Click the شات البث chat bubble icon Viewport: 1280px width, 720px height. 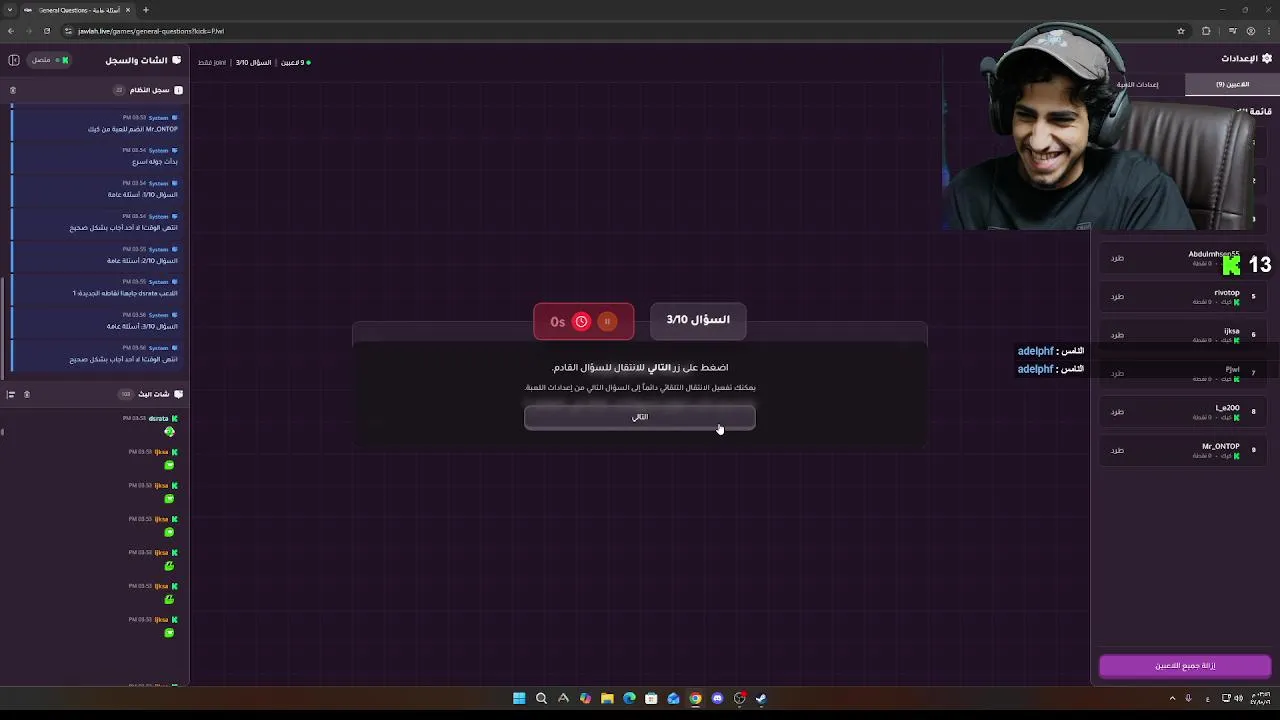178,394
